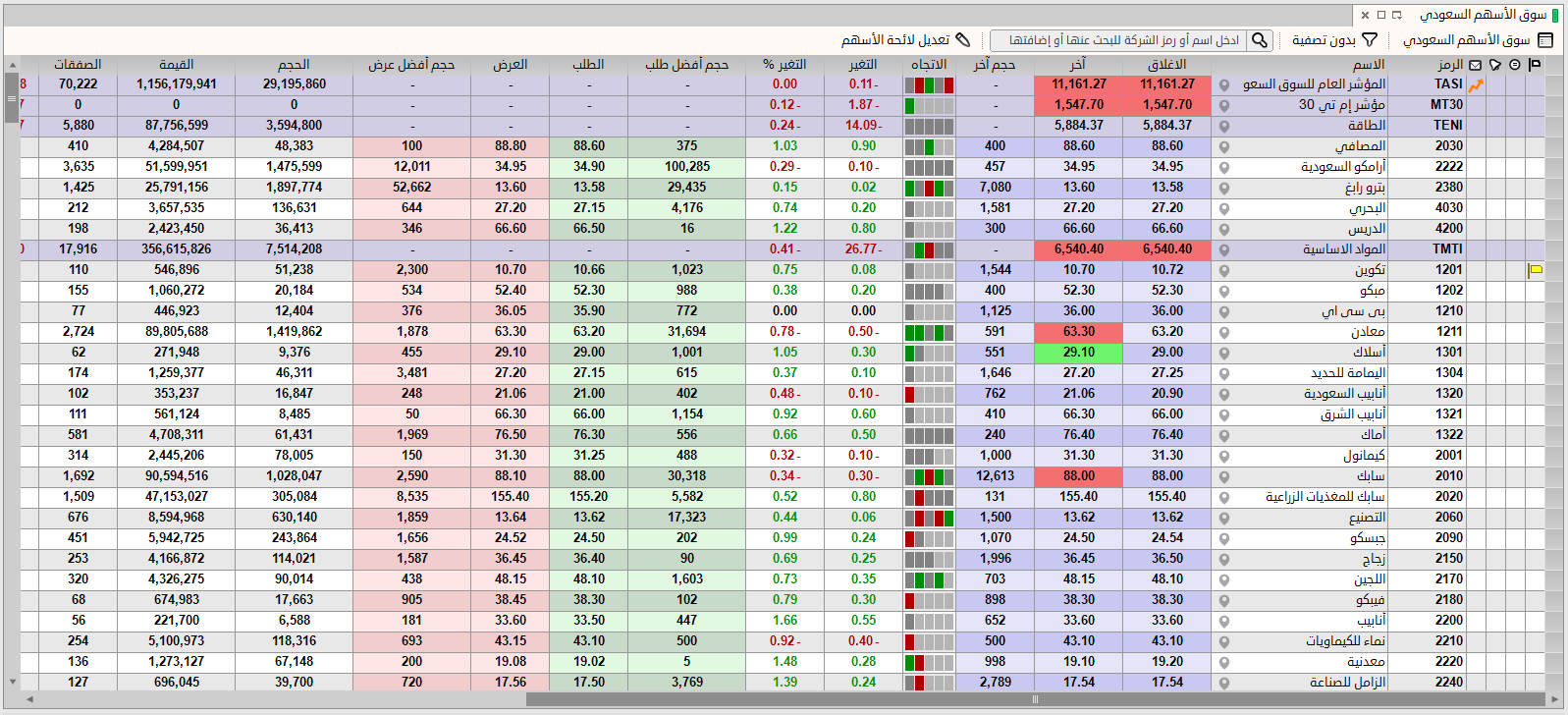Click the pin icon beside الدريس
The image size is (1568, 715).
pyautogui.click(x=1224, y=229)
